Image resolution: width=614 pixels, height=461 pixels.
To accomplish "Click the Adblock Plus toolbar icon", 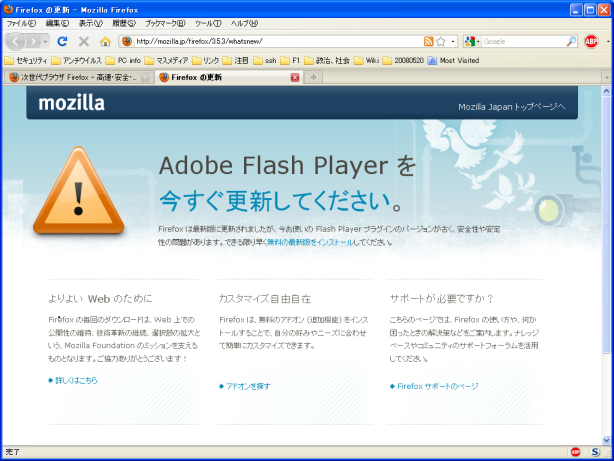I will pyautogui.click(x=591, y=41).
